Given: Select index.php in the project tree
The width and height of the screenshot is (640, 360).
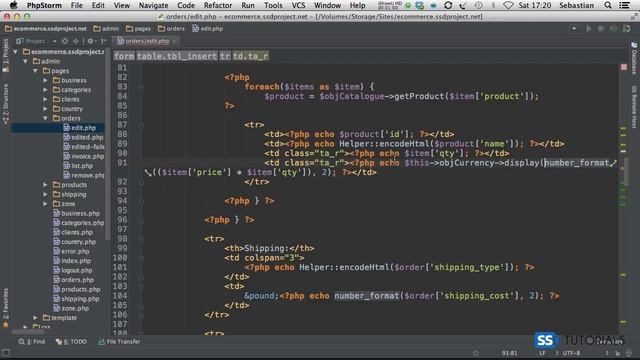Looking at the screenshot, I should click(x=72, y=261).
